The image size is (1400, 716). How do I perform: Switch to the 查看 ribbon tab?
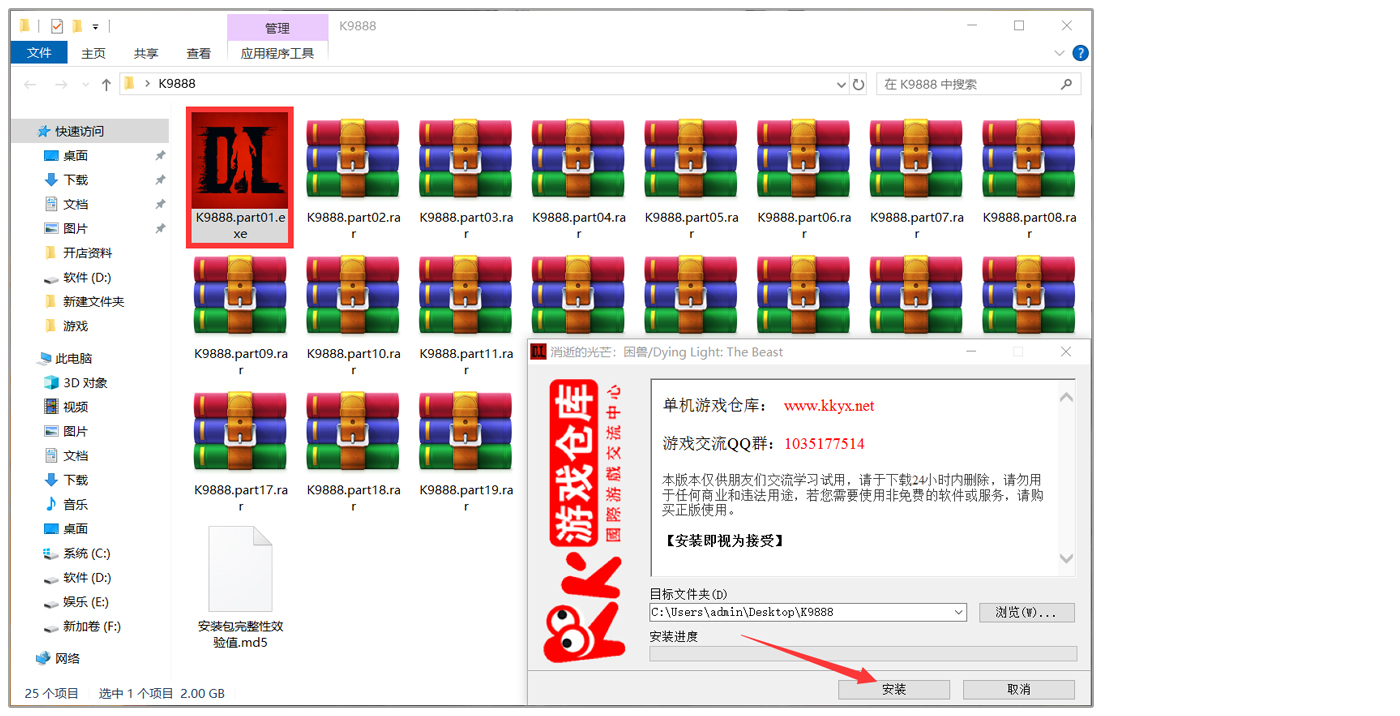coord(198,53)
